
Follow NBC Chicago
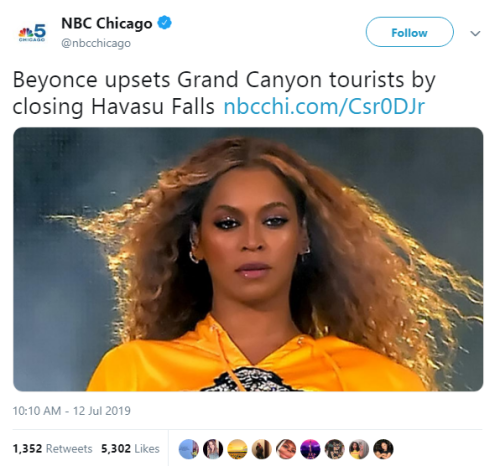pos(409,32)
